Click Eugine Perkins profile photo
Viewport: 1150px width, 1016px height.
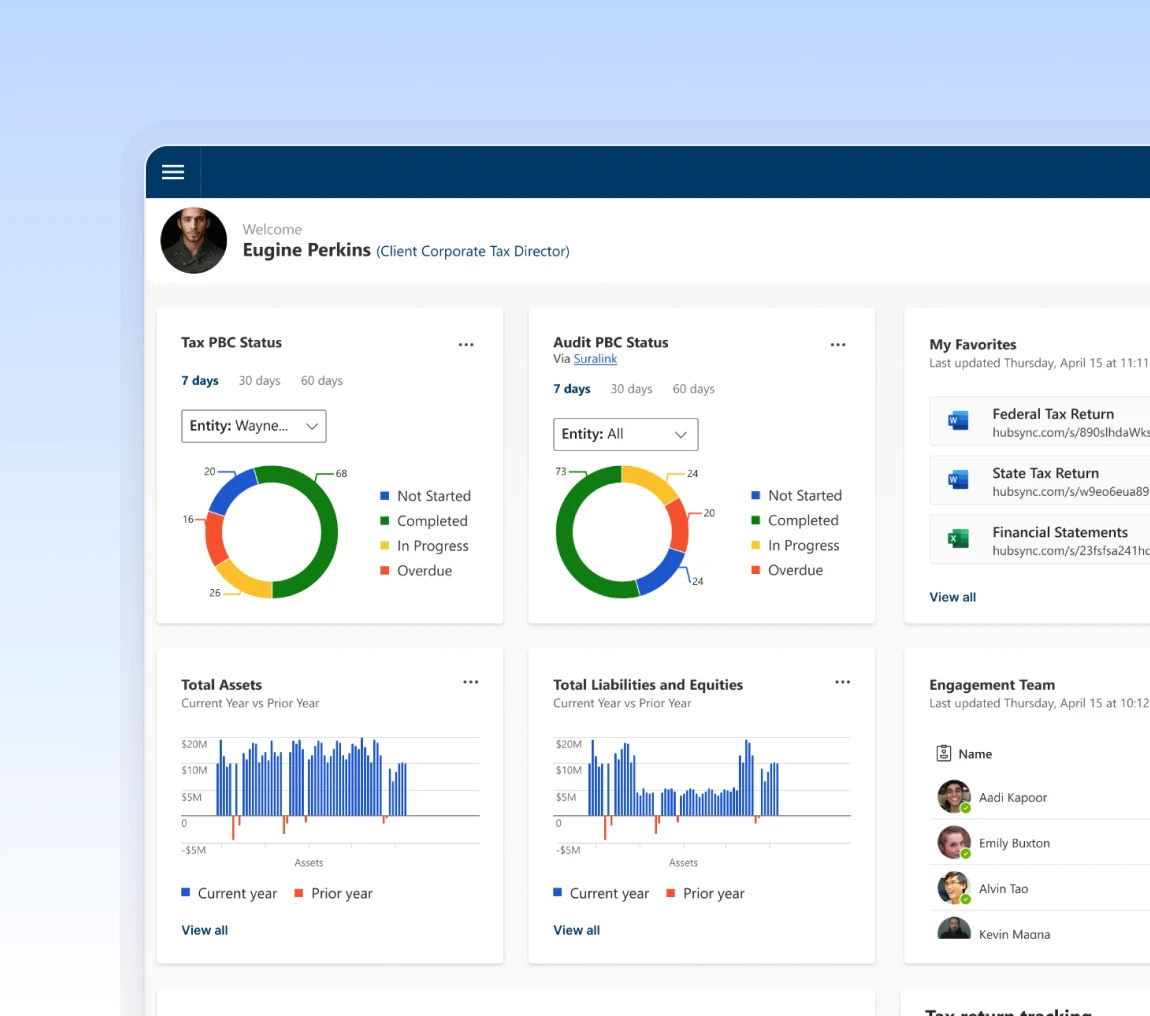194,241
